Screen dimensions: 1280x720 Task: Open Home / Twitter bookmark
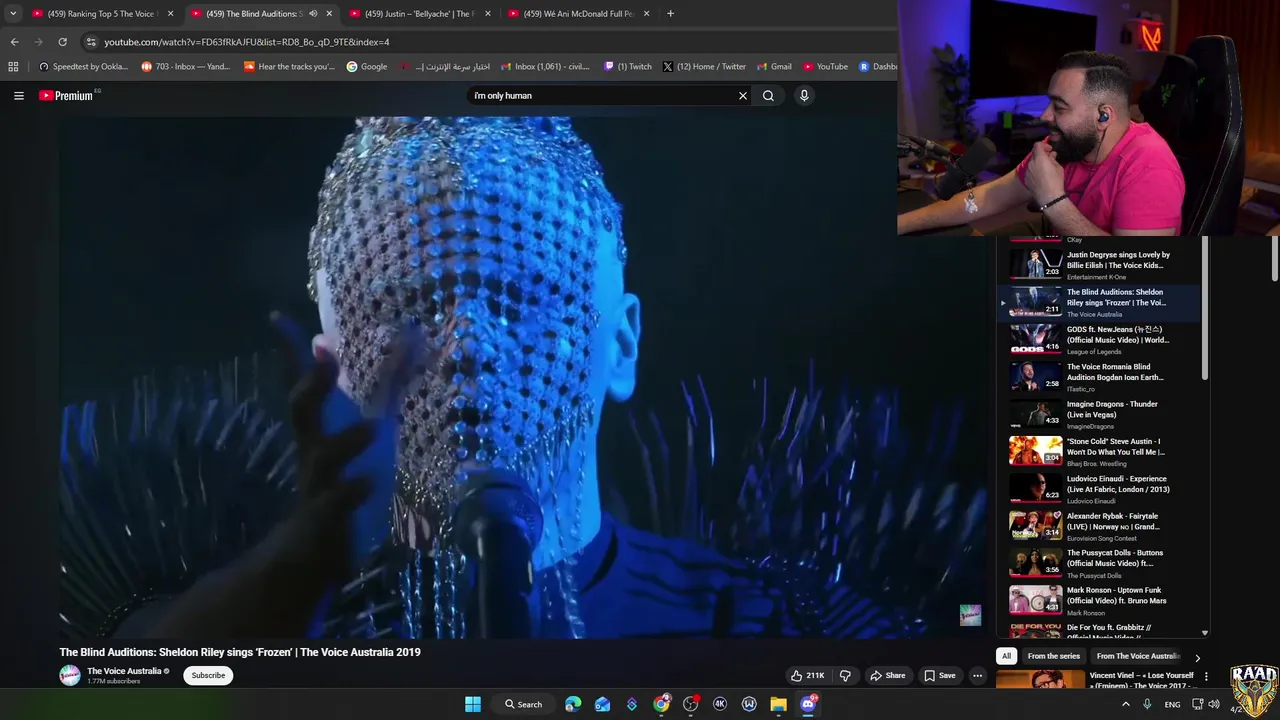click(704, 67)
